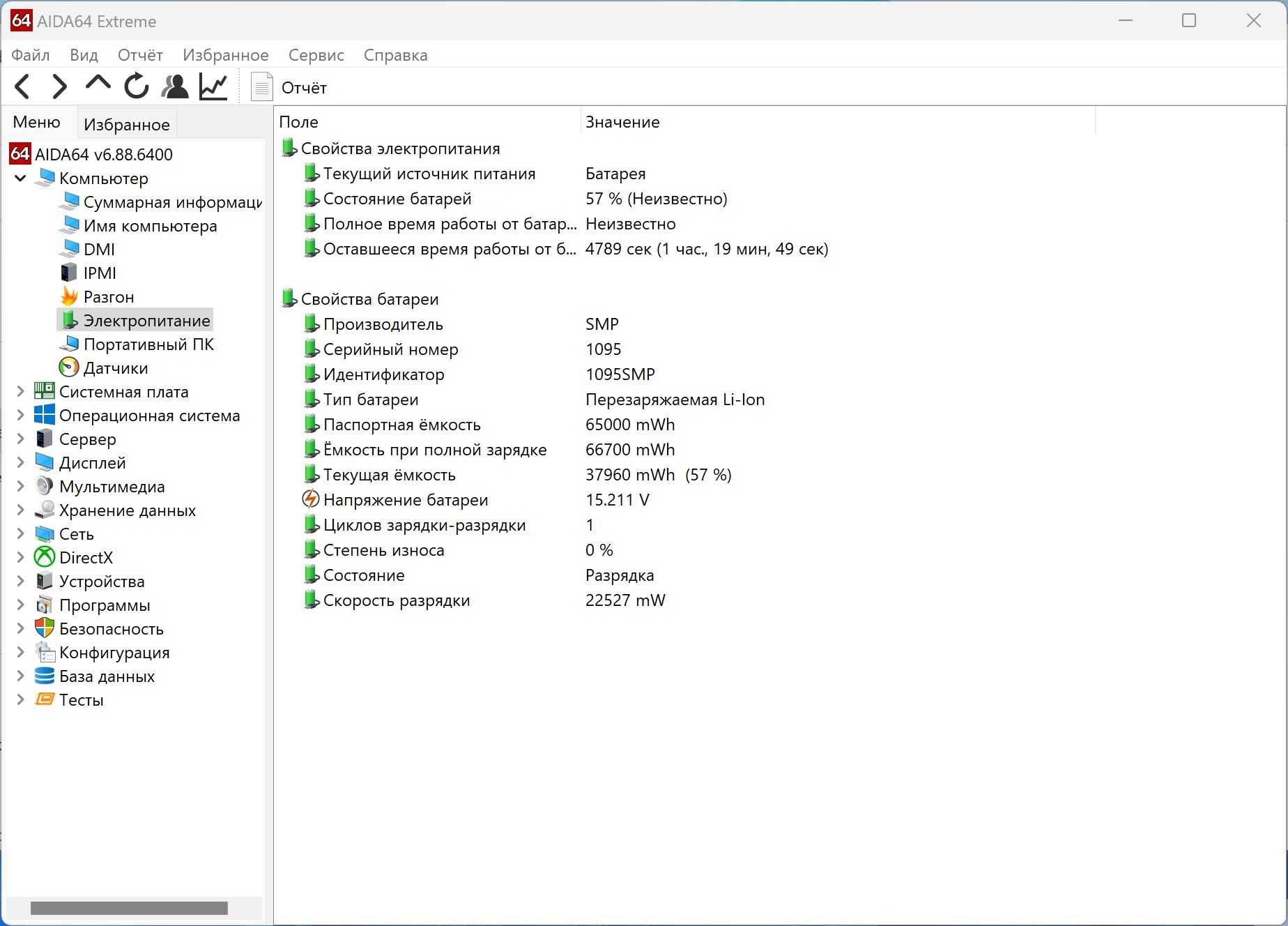Expand the Дисплей node
1288x926 pixels.
tap(20, 462)
